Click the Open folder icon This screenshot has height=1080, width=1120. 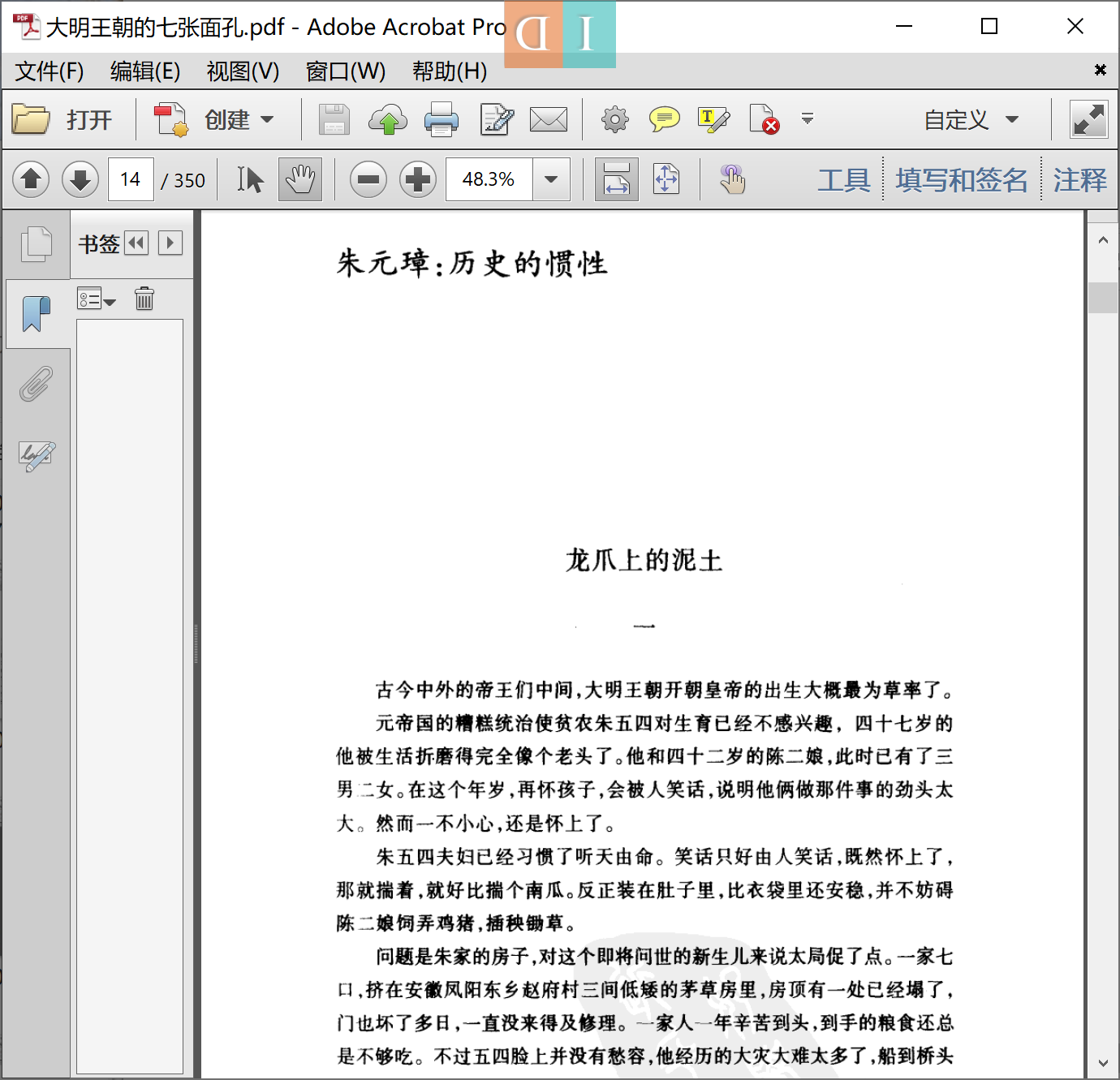coord(31,119)
